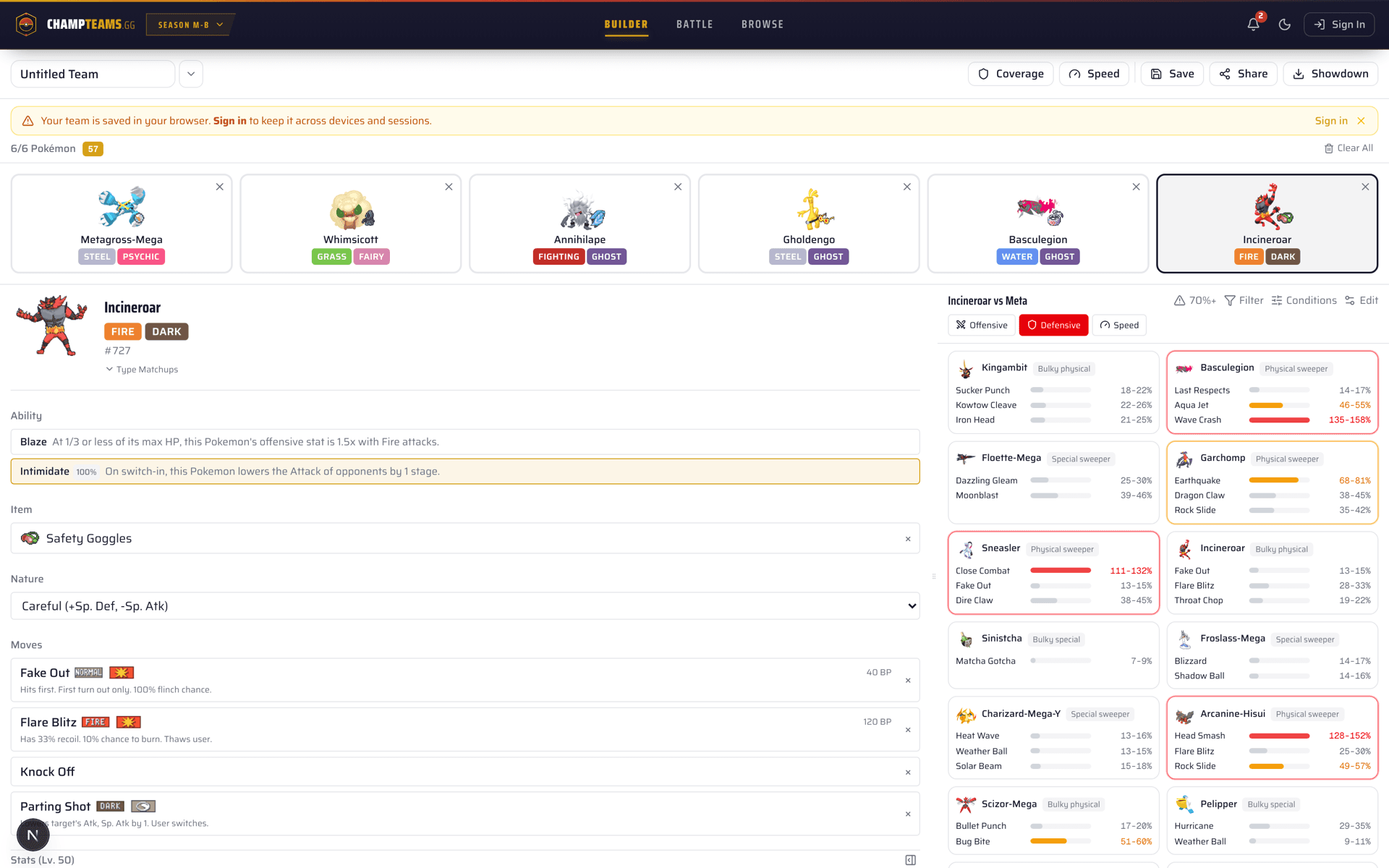Open the Nature dropdown

click(465, 606)
